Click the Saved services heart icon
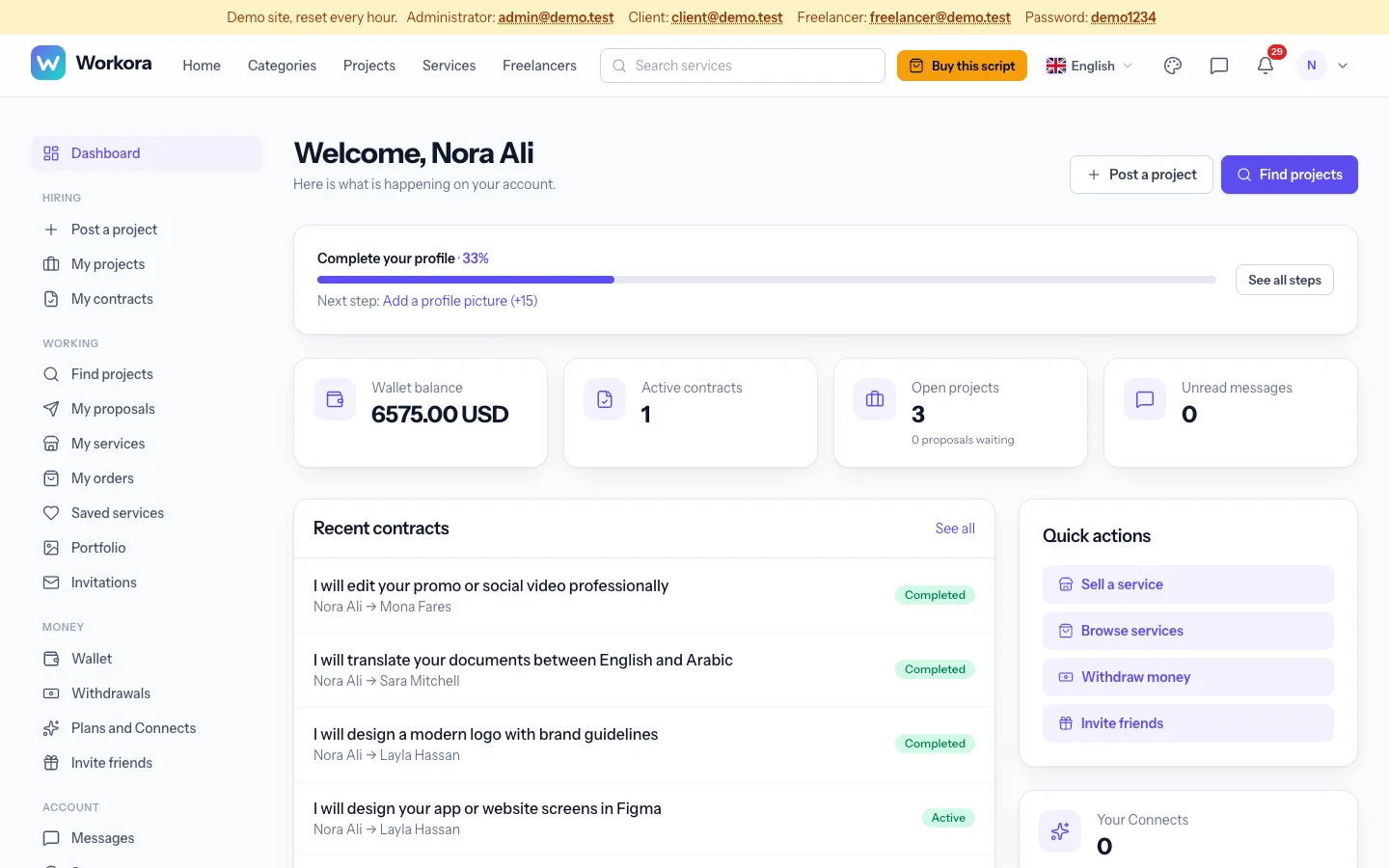The image size is (1389, 868). click(x=51, y=513)
